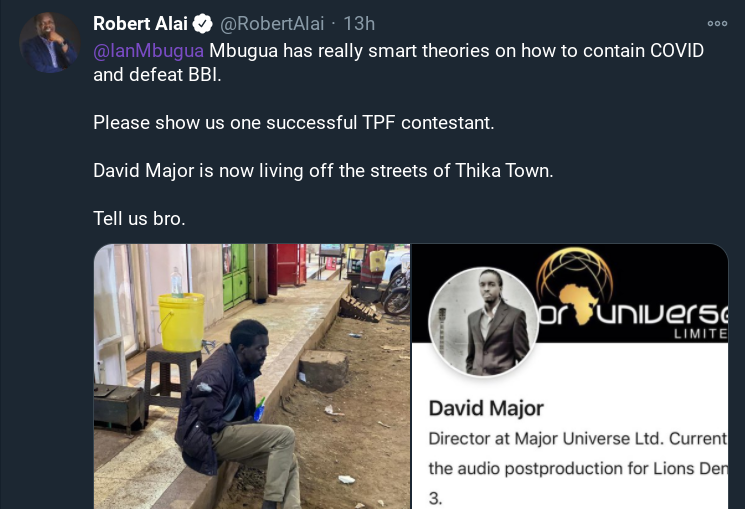Click the verified badge beside Robert Alai
Image resolution: width=745 pixels, height=509 pixels.
click(x=203, y=24)
